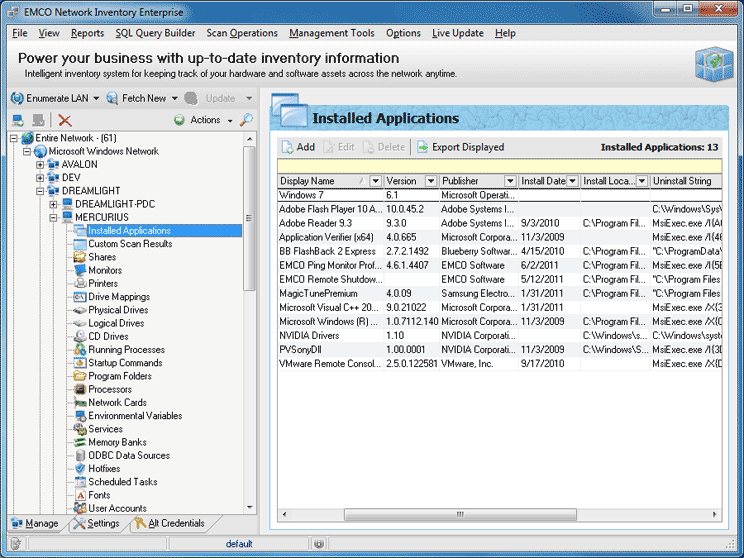Click the Add button
The width and height of the screenshot is (744, 558).
click(x=297, y=147)
